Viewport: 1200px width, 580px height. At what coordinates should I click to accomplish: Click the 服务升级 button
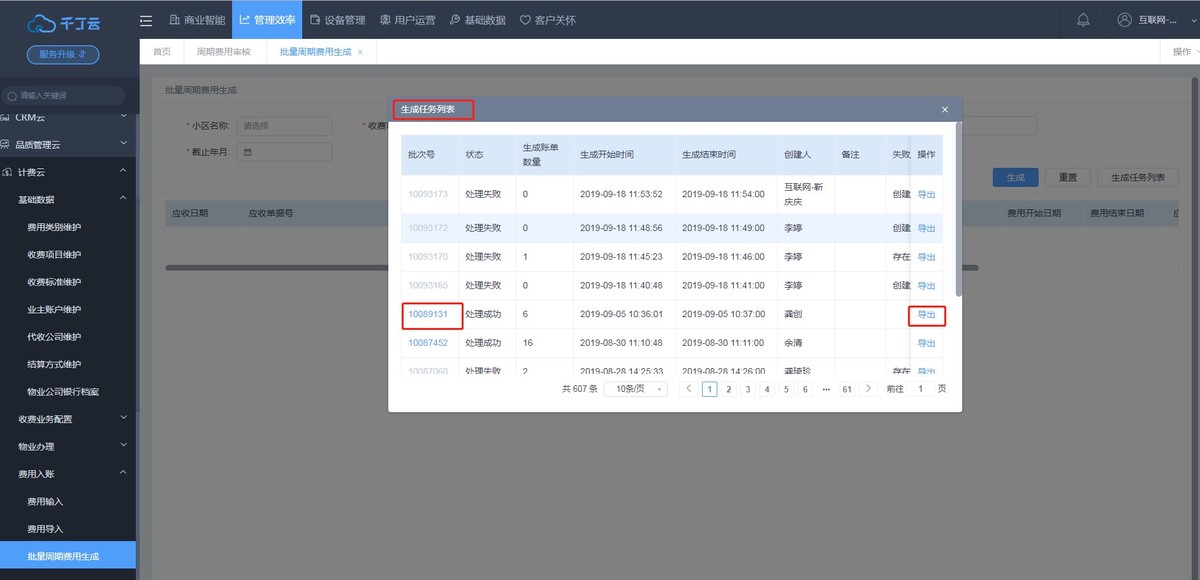tap(62, 55)
